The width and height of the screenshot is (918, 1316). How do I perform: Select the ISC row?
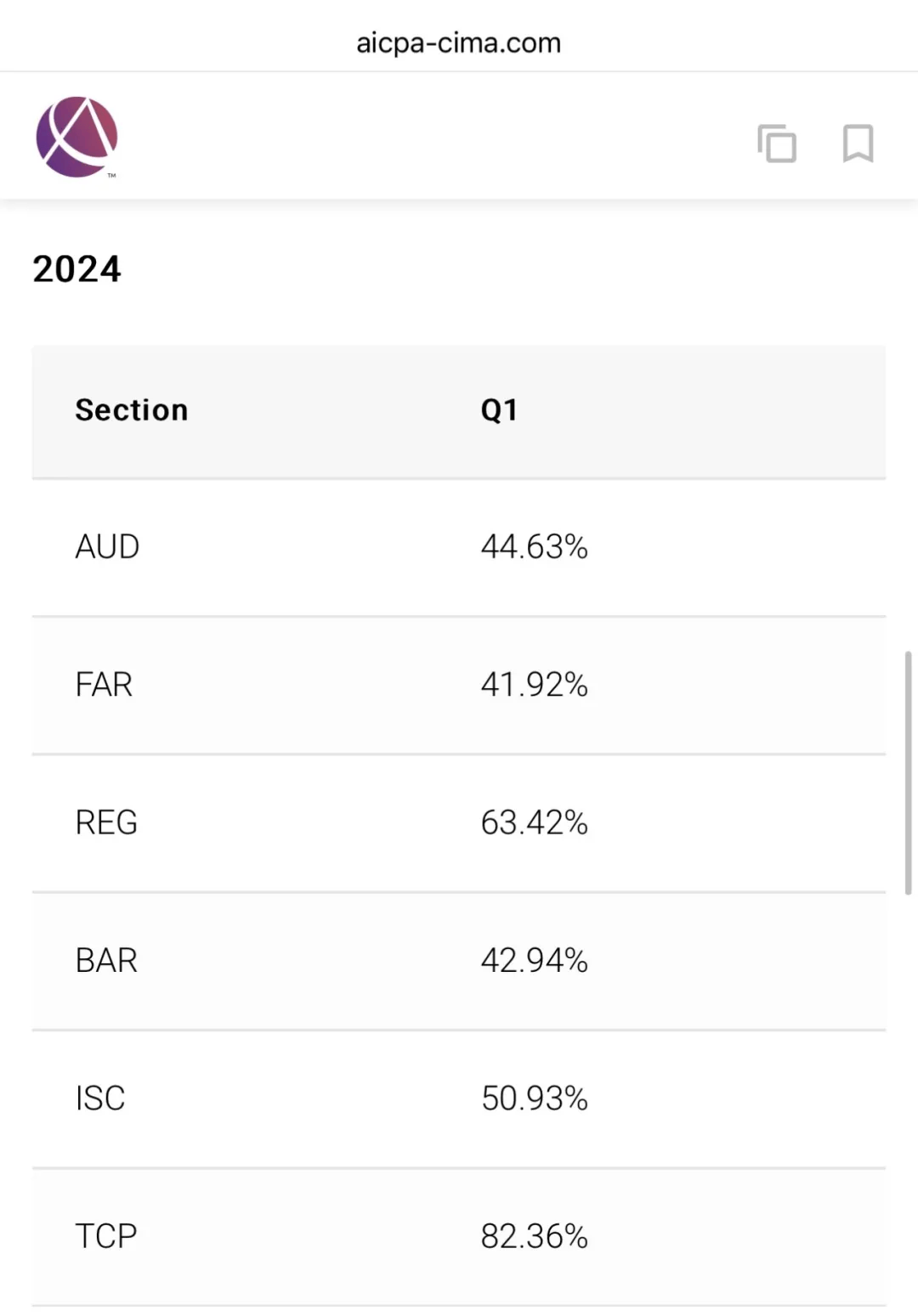pos(99,1099)
